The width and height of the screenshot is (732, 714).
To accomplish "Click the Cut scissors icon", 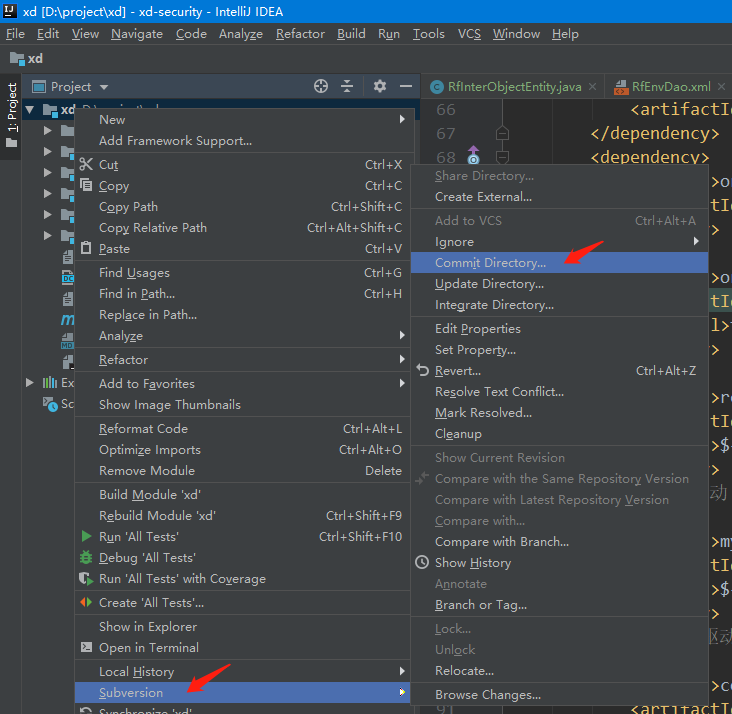I will (x=86, y=164).
